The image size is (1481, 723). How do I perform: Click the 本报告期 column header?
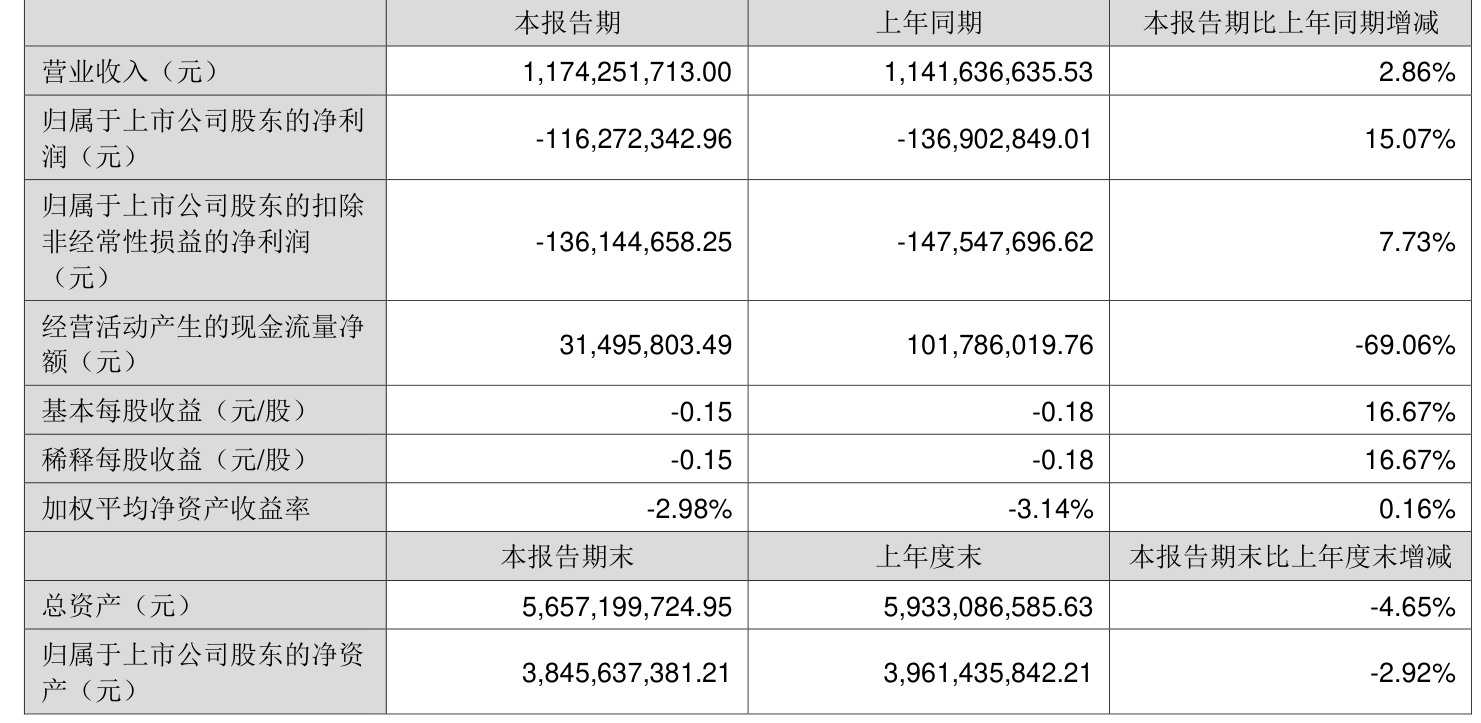(x=566, y=23)
